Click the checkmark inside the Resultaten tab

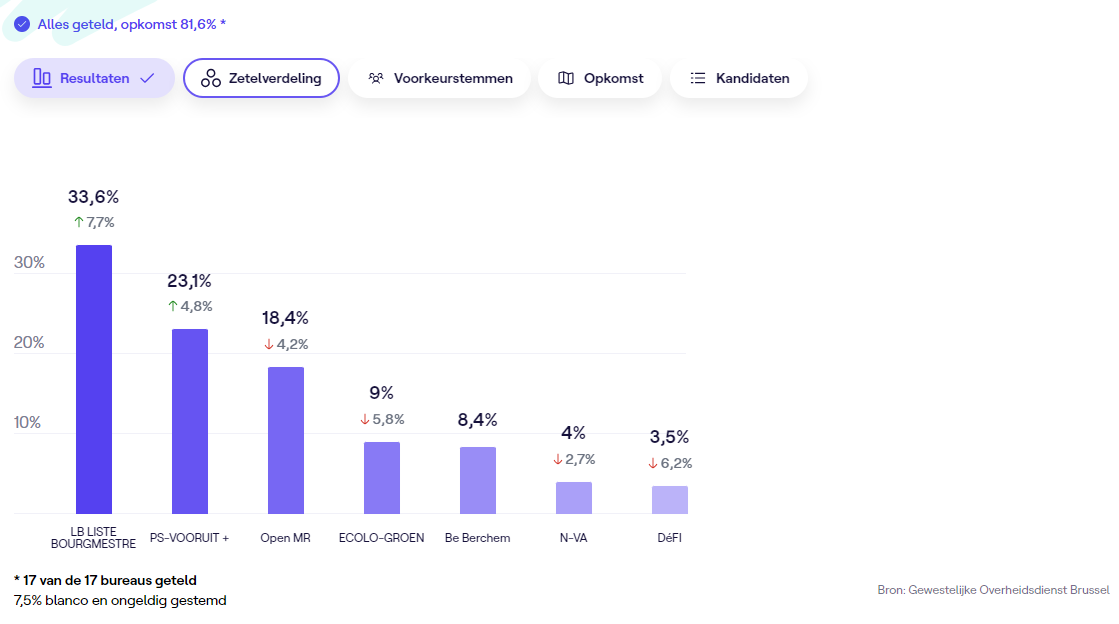pyautogui.click(x=147, y=78)
